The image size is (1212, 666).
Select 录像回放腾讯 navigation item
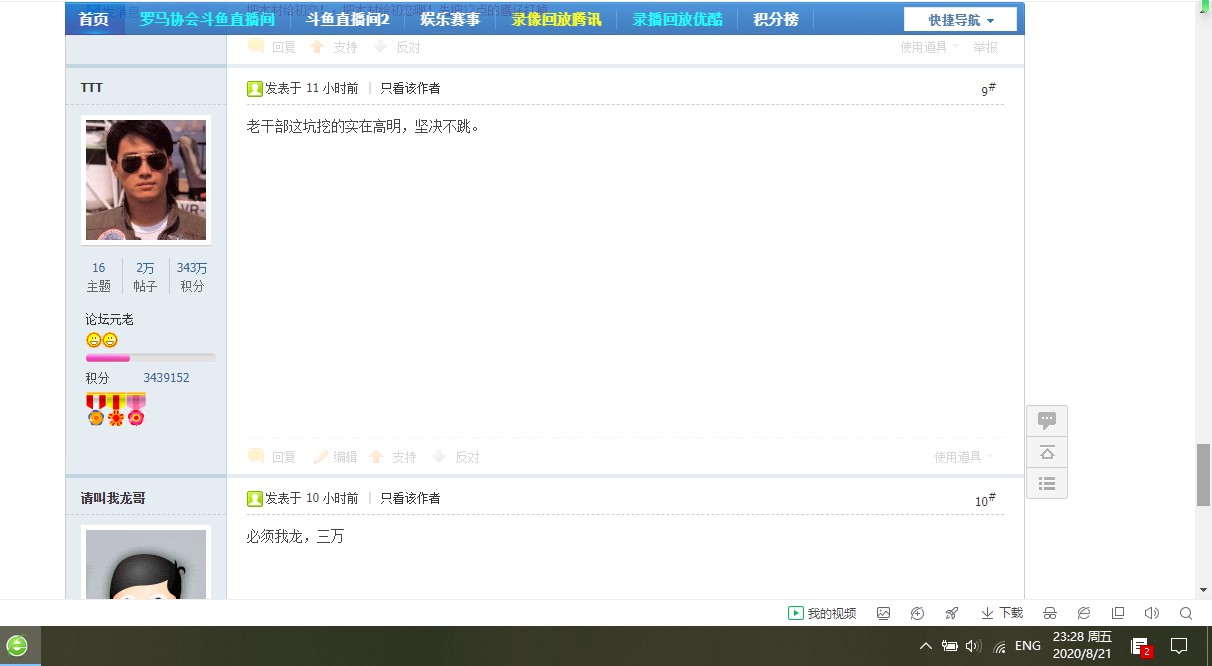(556, 19)
